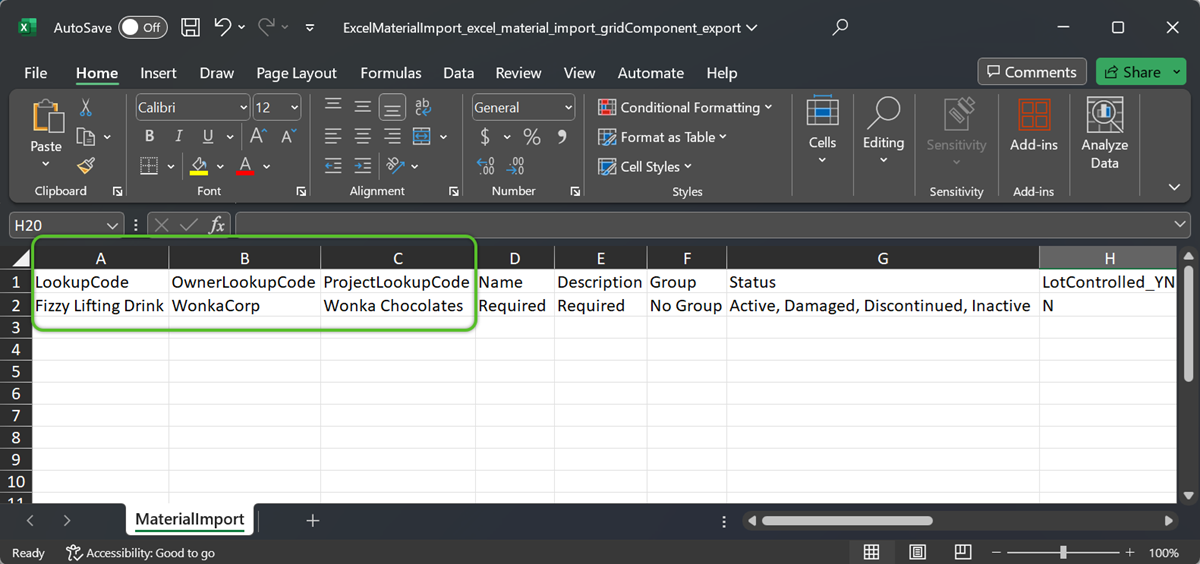Switch to Review tab
This screenshot has width=1200, height=564.
pyautogui.click(x=518, y=73)
